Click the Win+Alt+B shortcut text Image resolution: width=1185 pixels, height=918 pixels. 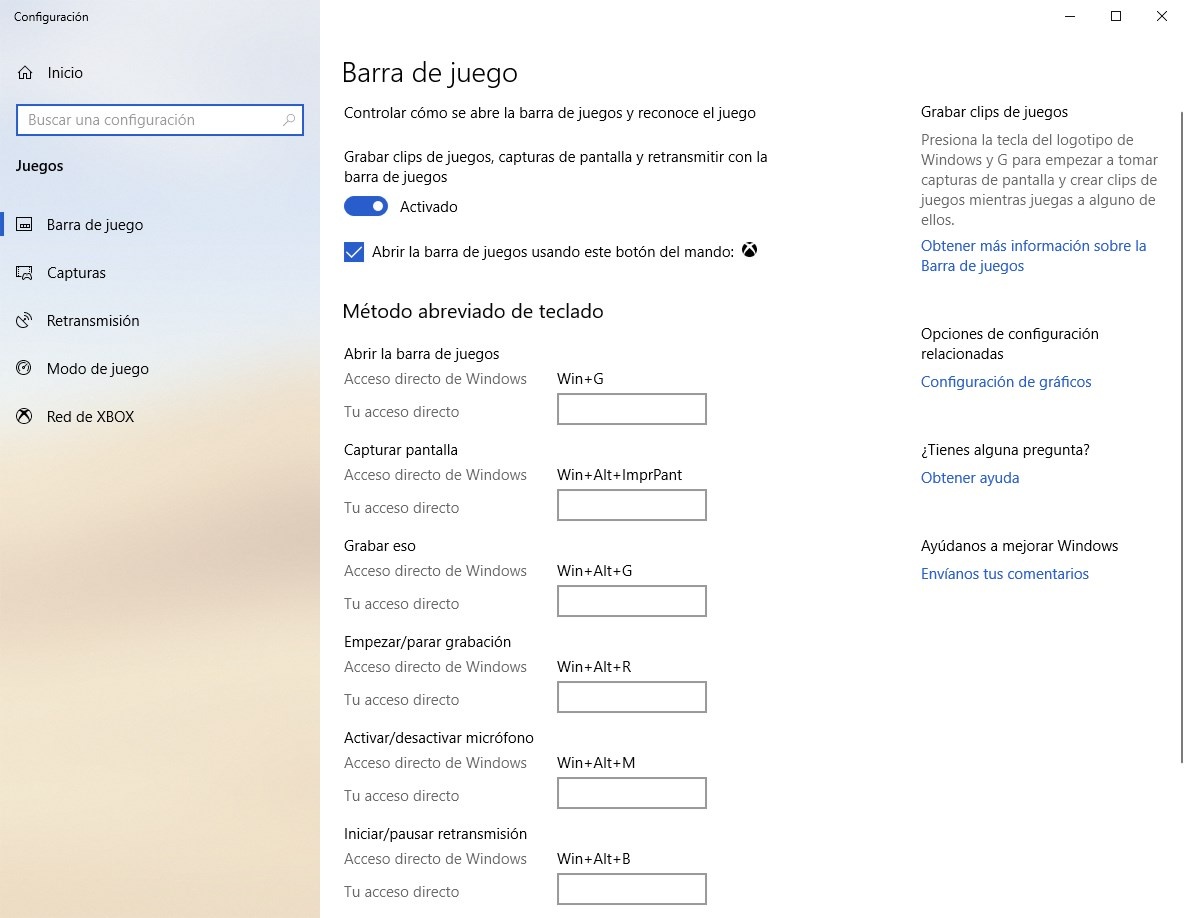click(594, 858)
